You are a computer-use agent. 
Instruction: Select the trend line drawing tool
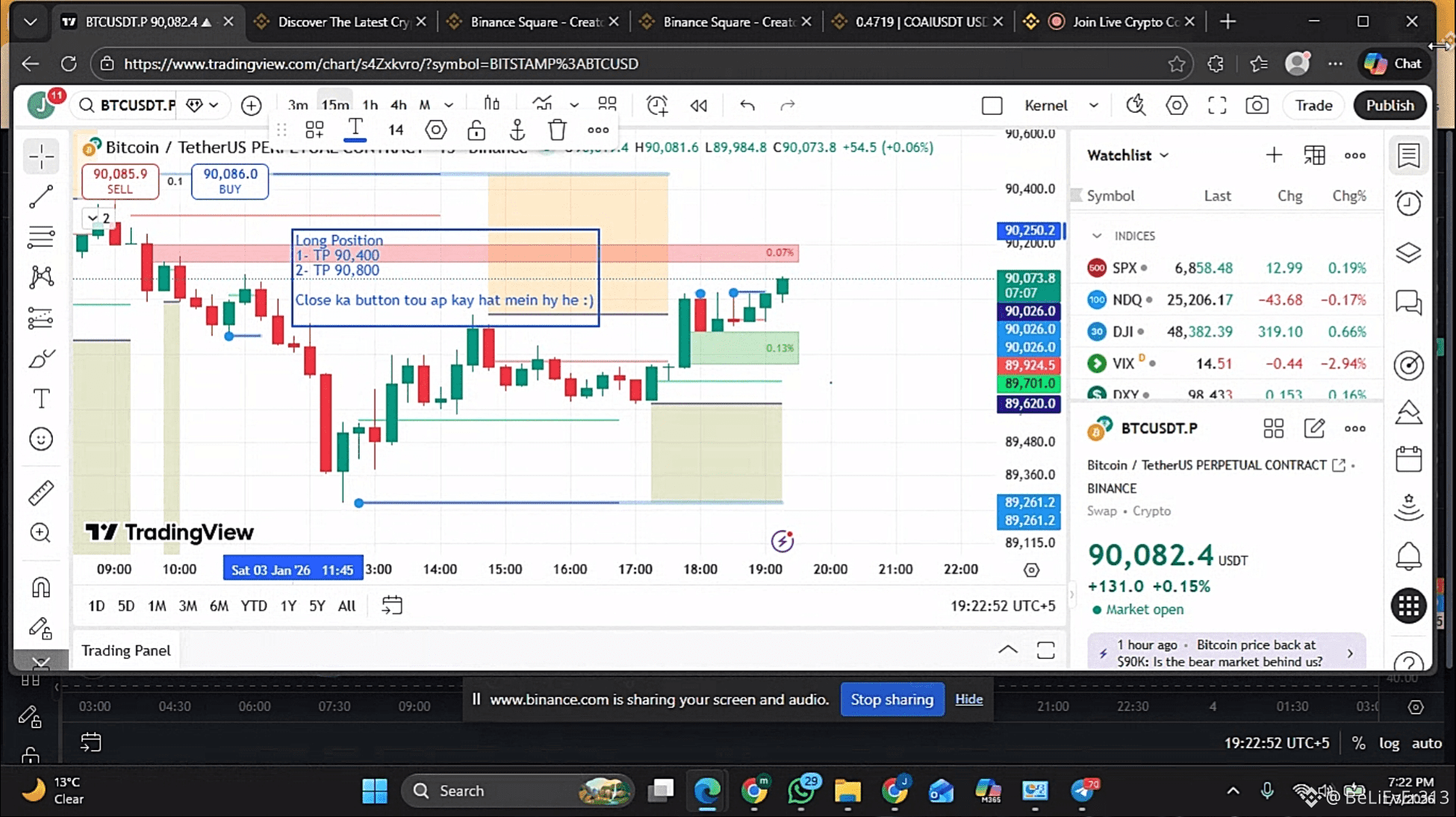41,197
